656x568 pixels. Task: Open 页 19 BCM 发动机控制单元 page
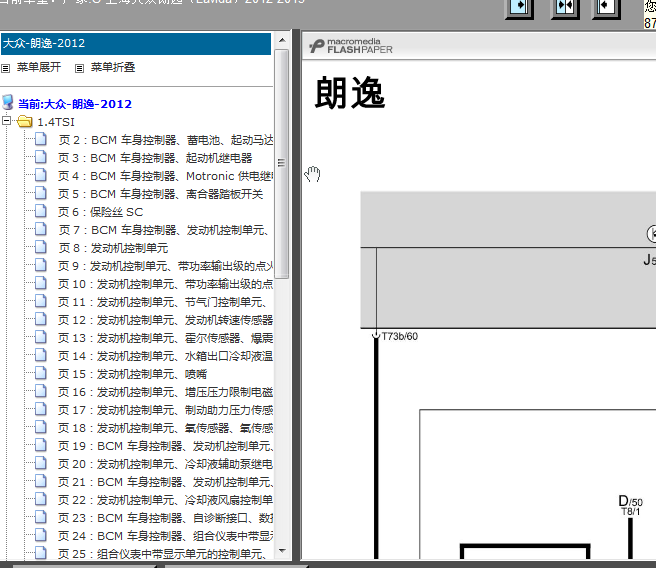pos(166,446)
